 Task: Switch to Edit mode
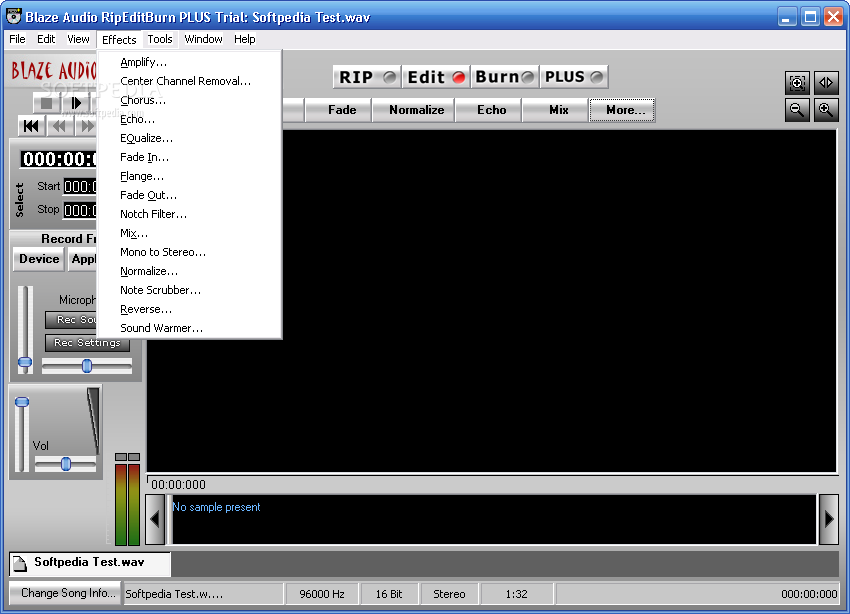click(x=436, y=77)
